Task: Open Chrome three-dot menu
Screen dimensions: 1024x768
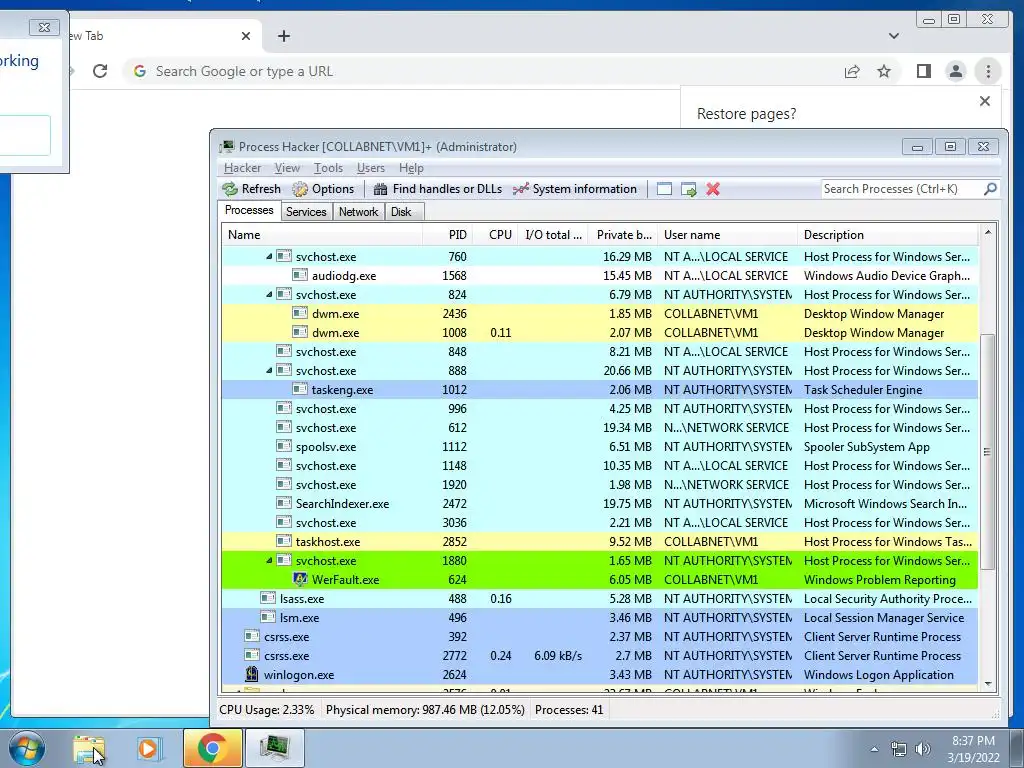Action: (988, 71)
